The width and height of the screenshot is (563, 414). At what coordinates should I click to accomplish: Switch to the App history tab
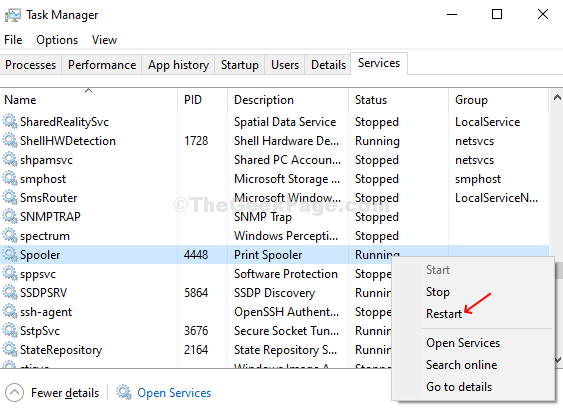coord(178,65)
